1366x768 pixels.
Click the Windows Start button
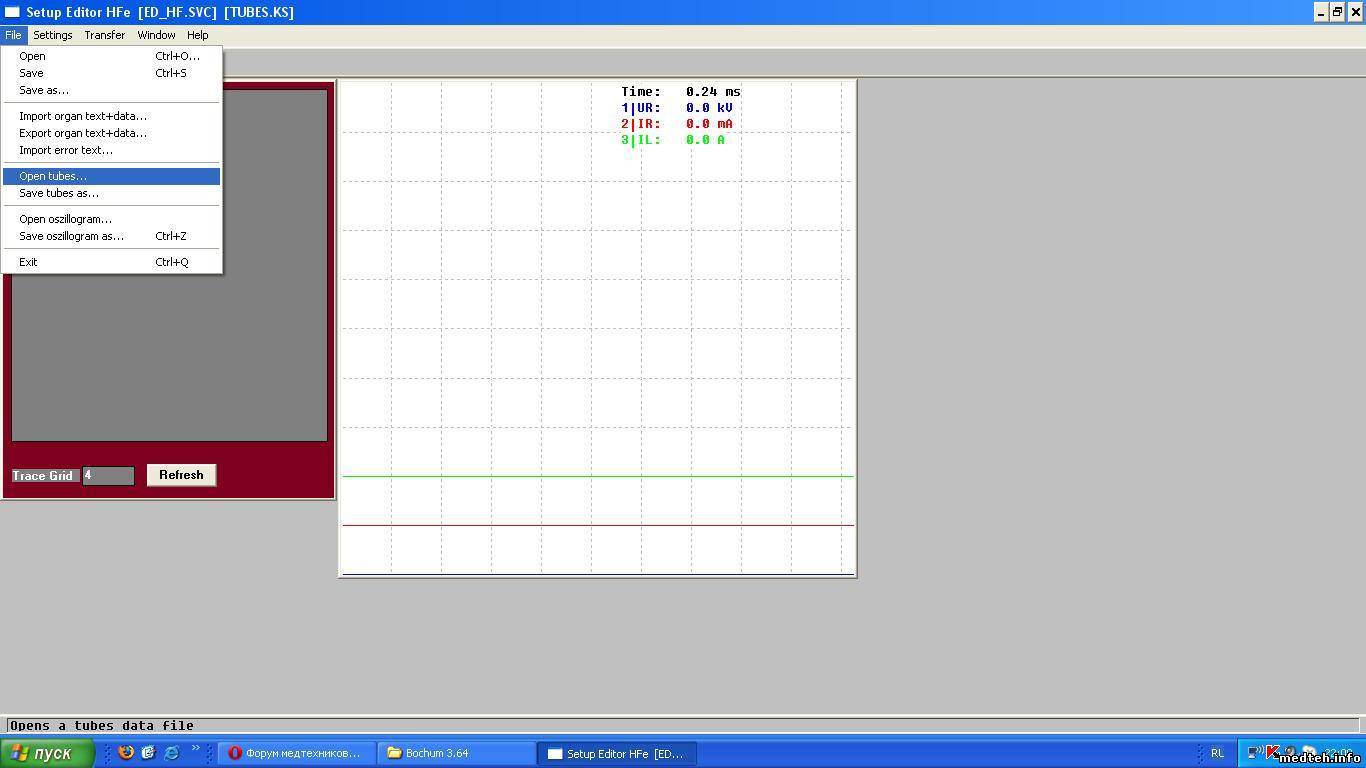point(47,753)
